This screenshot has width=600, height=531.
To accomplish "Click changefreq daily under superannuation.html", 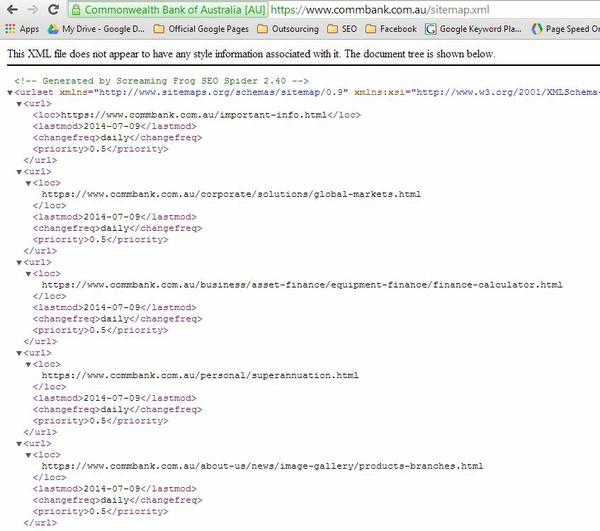I will click(x=117, y=410).
